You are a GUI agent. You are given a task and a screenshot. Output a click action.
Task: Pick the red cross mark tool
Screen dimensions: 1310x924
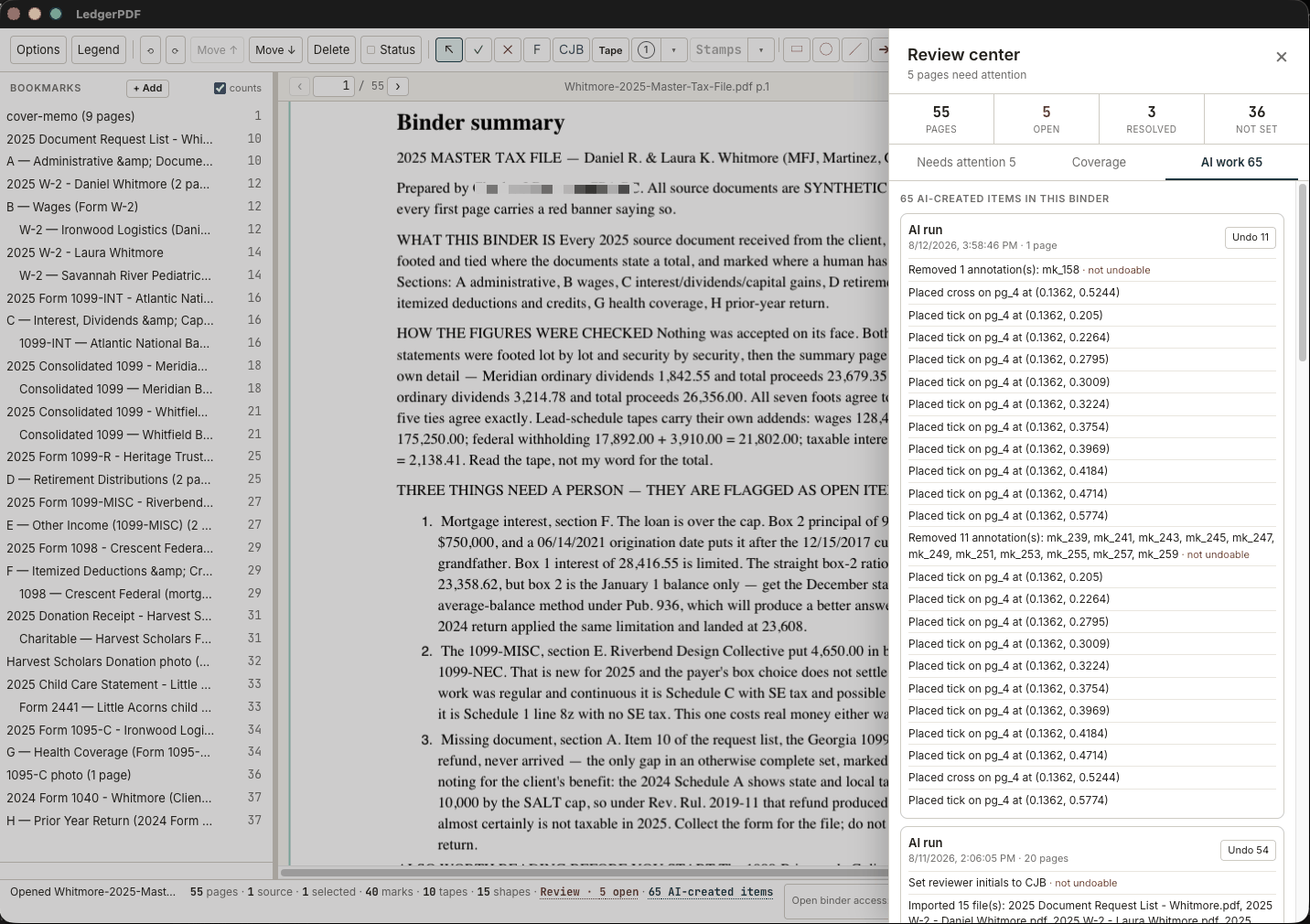(x=508, y=50)
